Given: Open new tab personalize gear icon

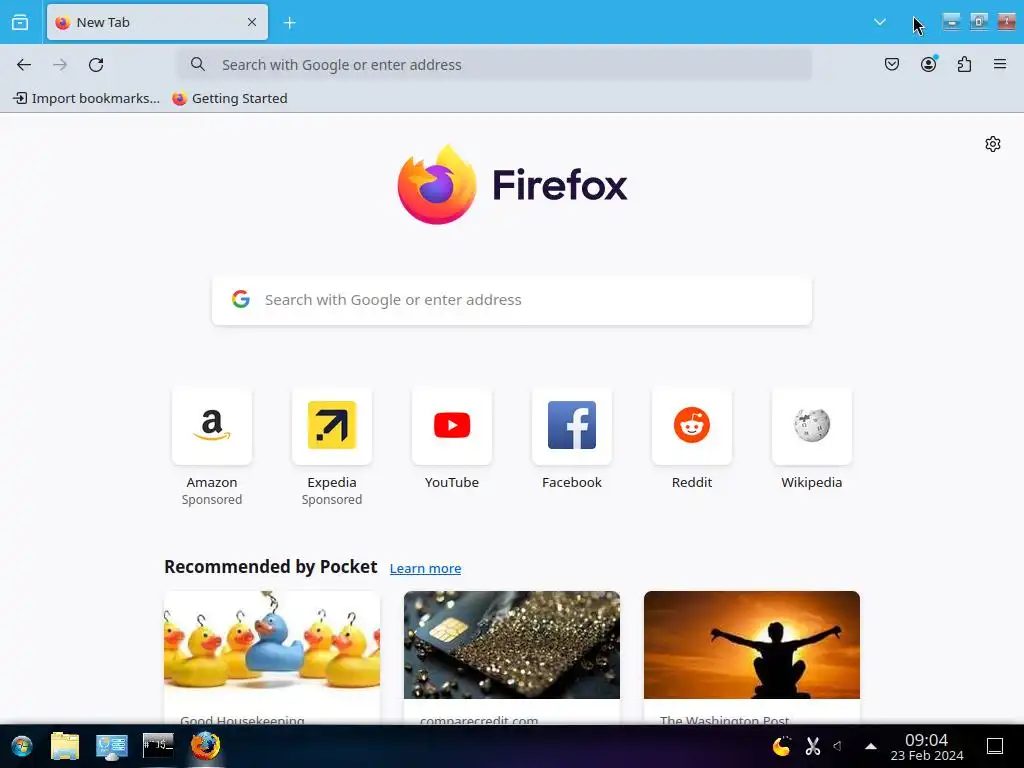Looking at the screenshot, I should click(993, 144).
